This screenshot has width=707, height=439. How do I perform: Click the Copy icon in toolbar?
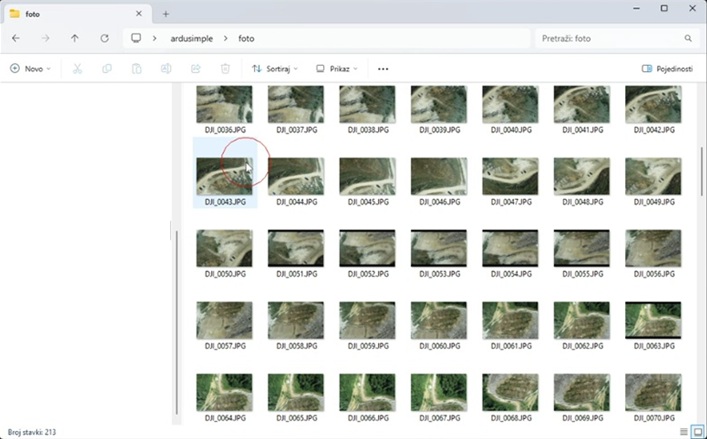pos(107,69)
